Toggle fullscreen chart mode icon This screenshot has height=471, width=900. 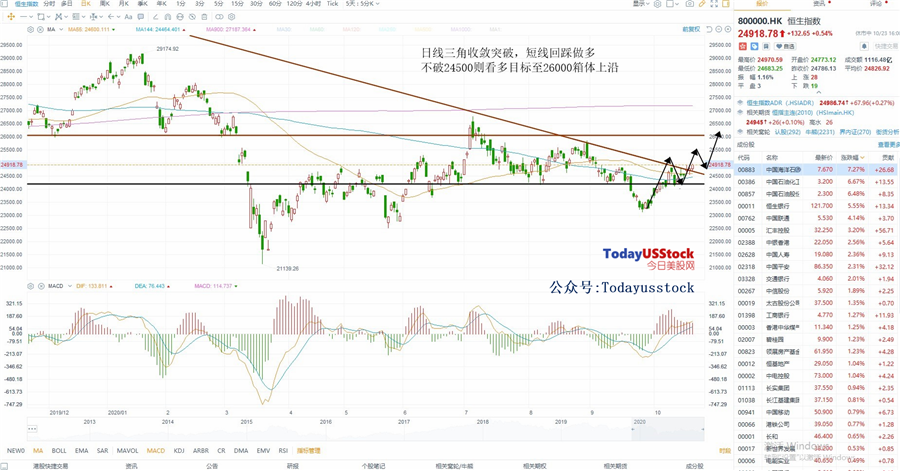tap(714, 3)
